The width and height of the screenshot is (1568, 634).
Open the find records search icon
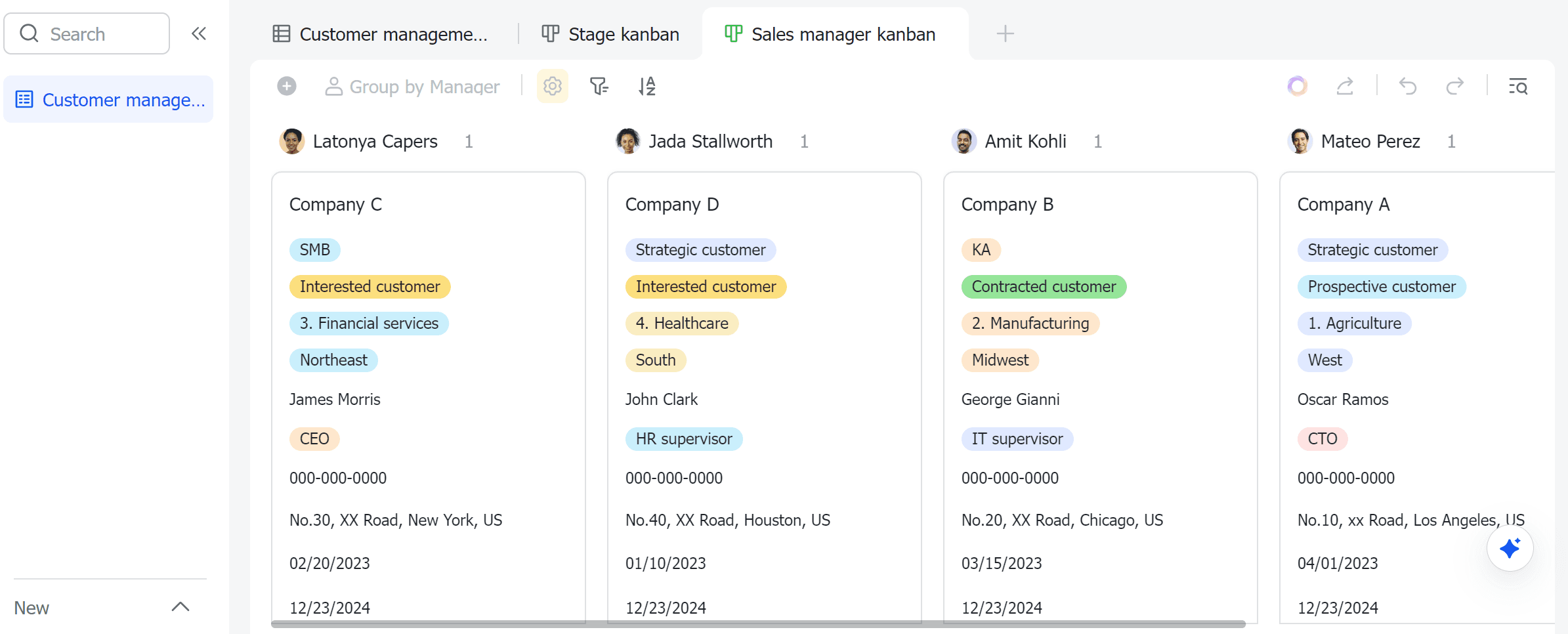(1518, 86)
